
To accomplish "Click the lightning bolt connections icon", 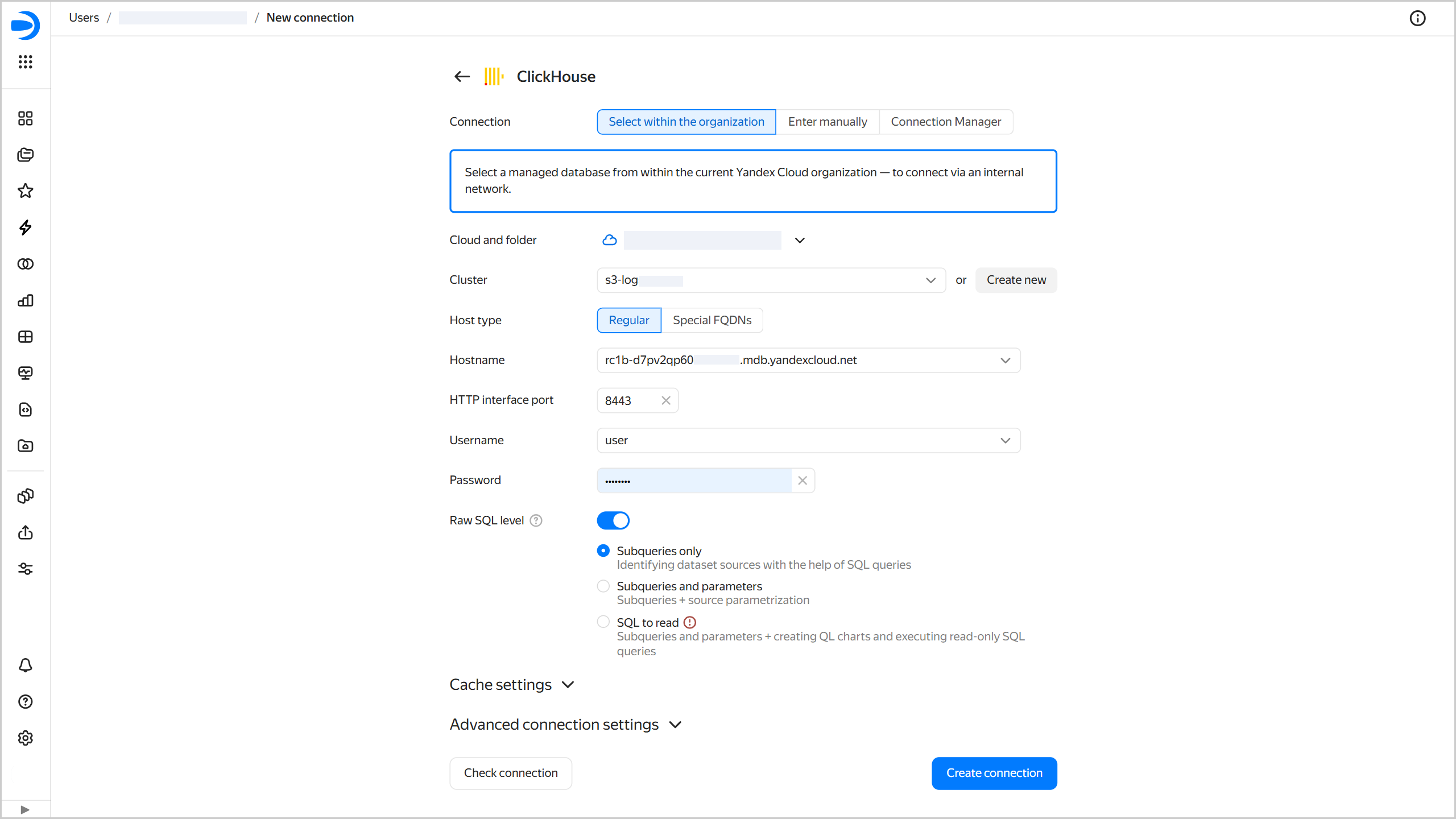I will click(x=26, y=227).
